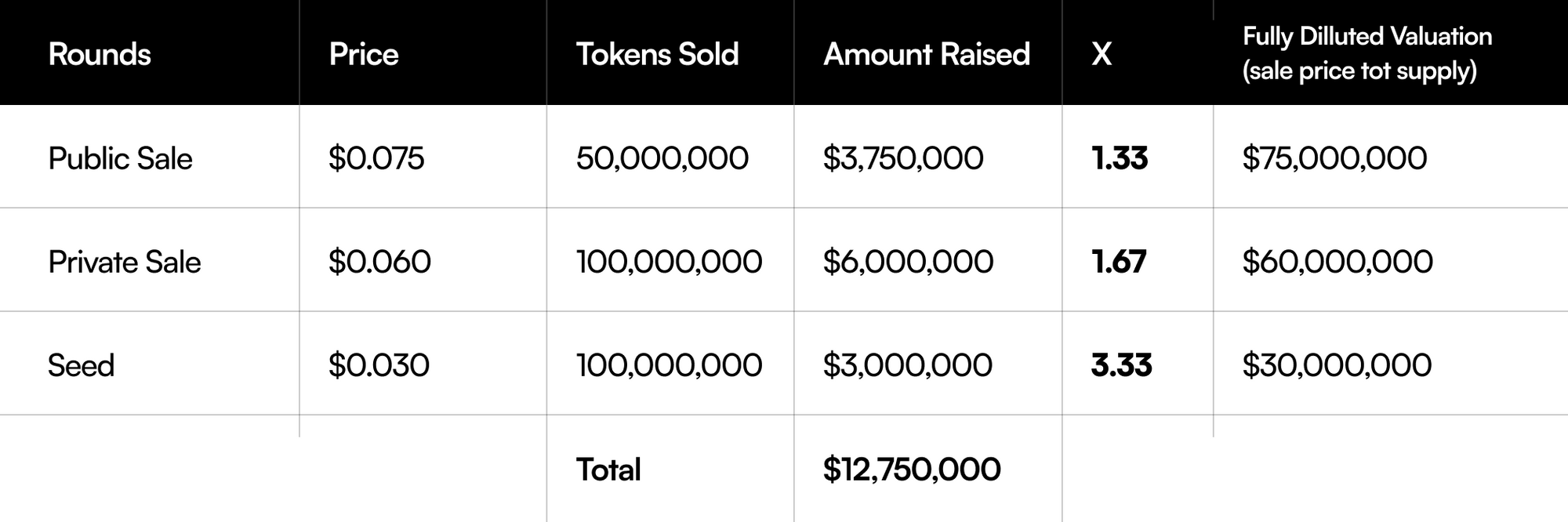The height and width of the screenshot is (522, 1568).
Task: Click the X multiplier column header
Action: point(1101,54)
